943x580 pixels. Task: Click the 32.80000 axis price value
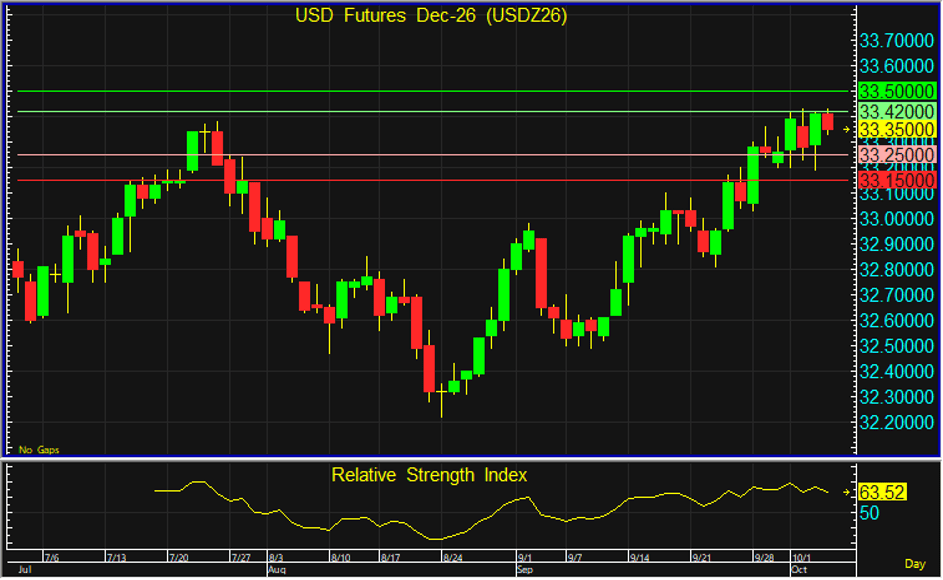[897, 270]
